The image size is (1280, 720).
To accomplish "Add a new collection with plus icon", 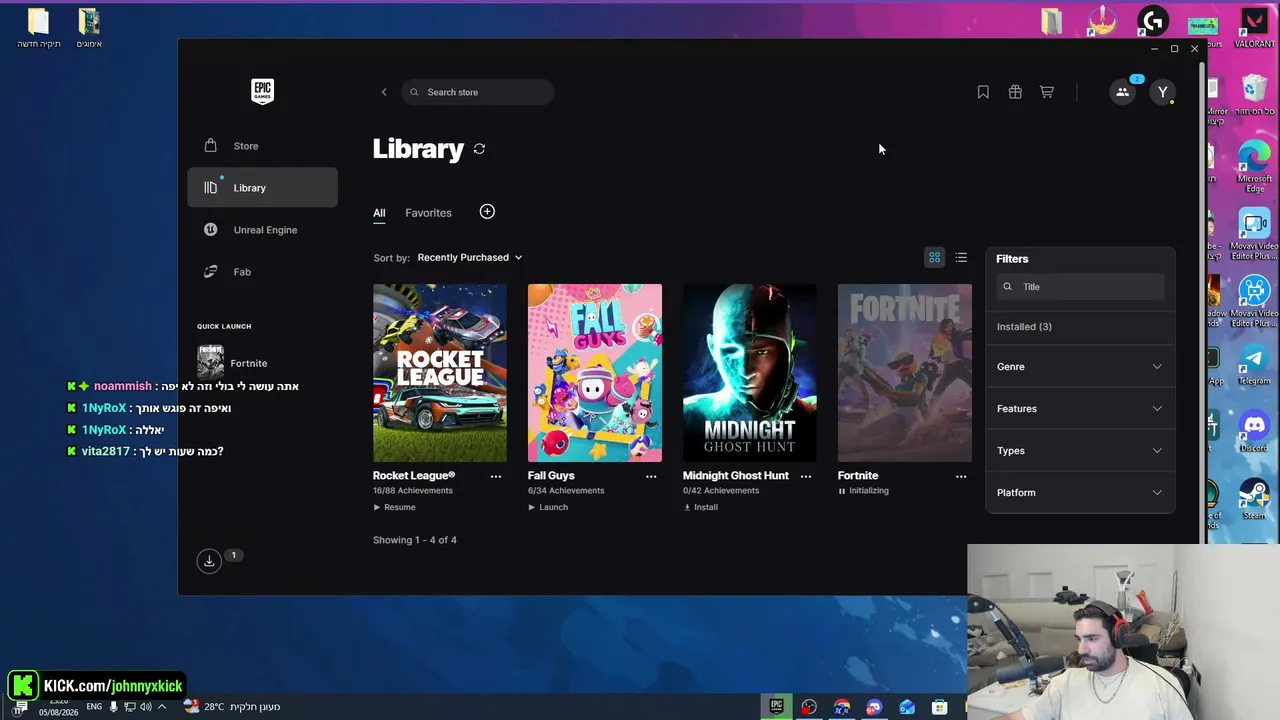I will pos(487,212).
